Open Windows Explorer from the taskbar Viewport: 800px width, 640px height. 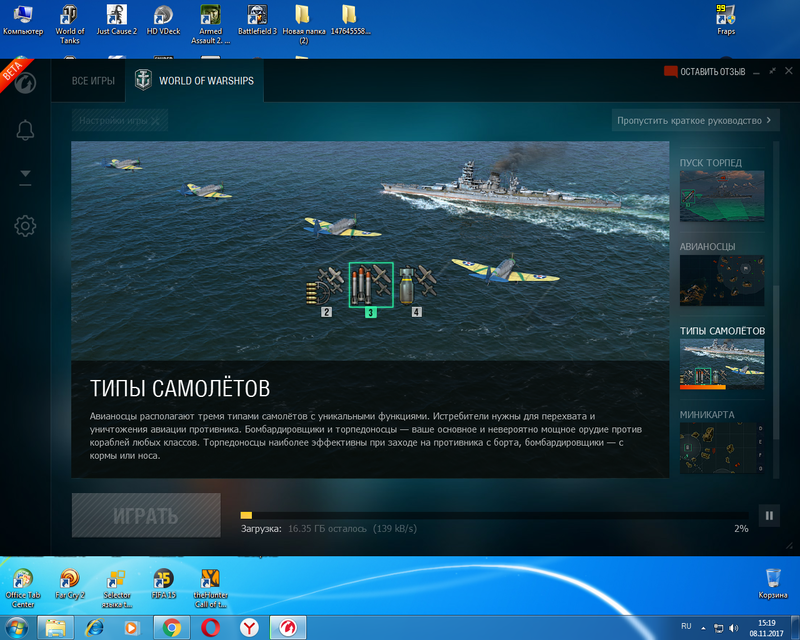(56, 628)
